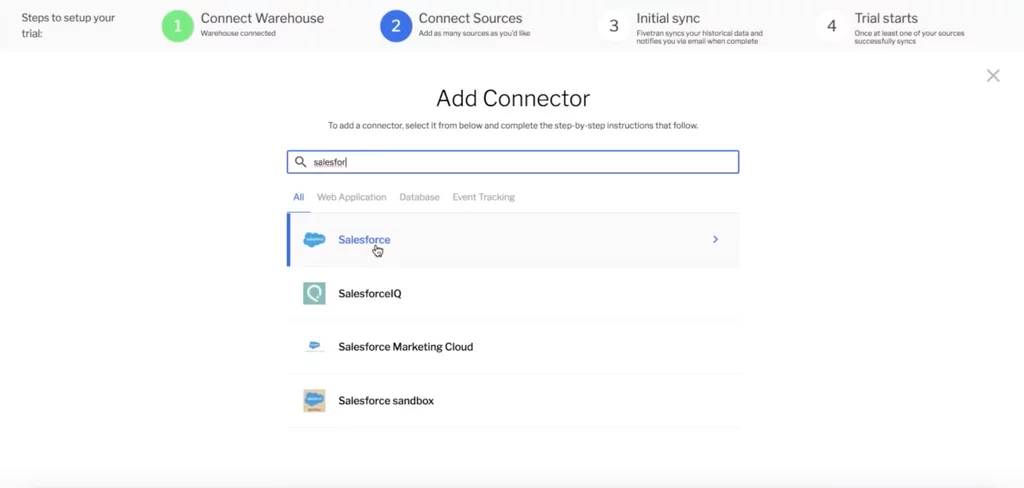Click the Warehouse connected status text

pyautogui.click(x=238, y=33)
